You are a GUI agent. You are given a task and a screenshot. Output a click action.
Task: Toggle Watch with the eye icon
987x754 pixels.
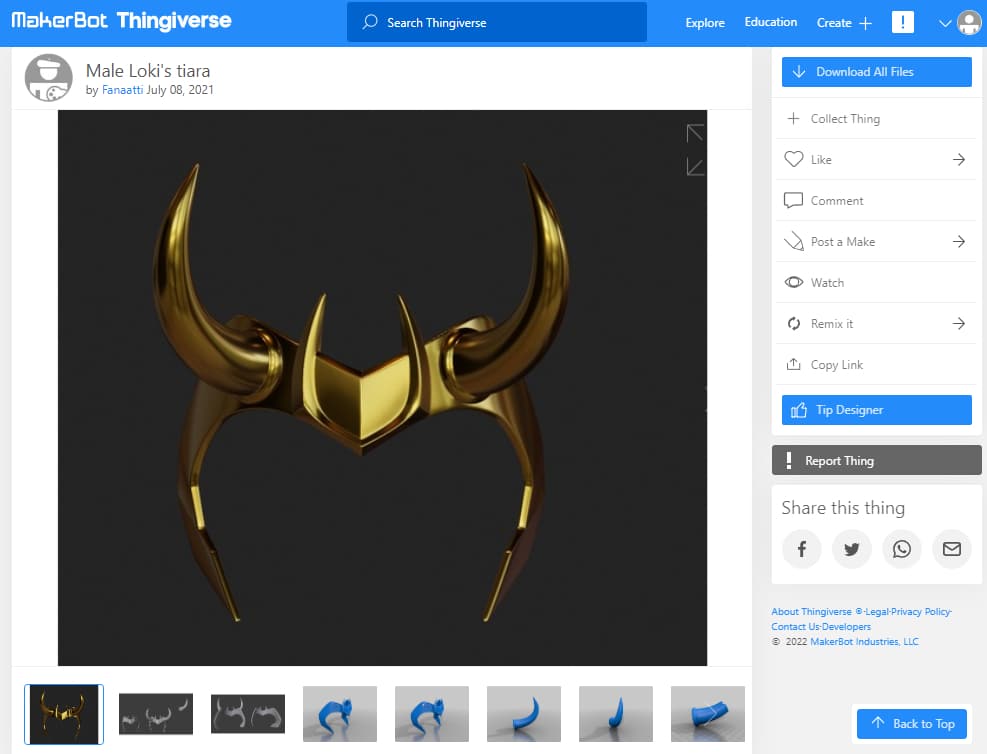(x=794, y=282)
